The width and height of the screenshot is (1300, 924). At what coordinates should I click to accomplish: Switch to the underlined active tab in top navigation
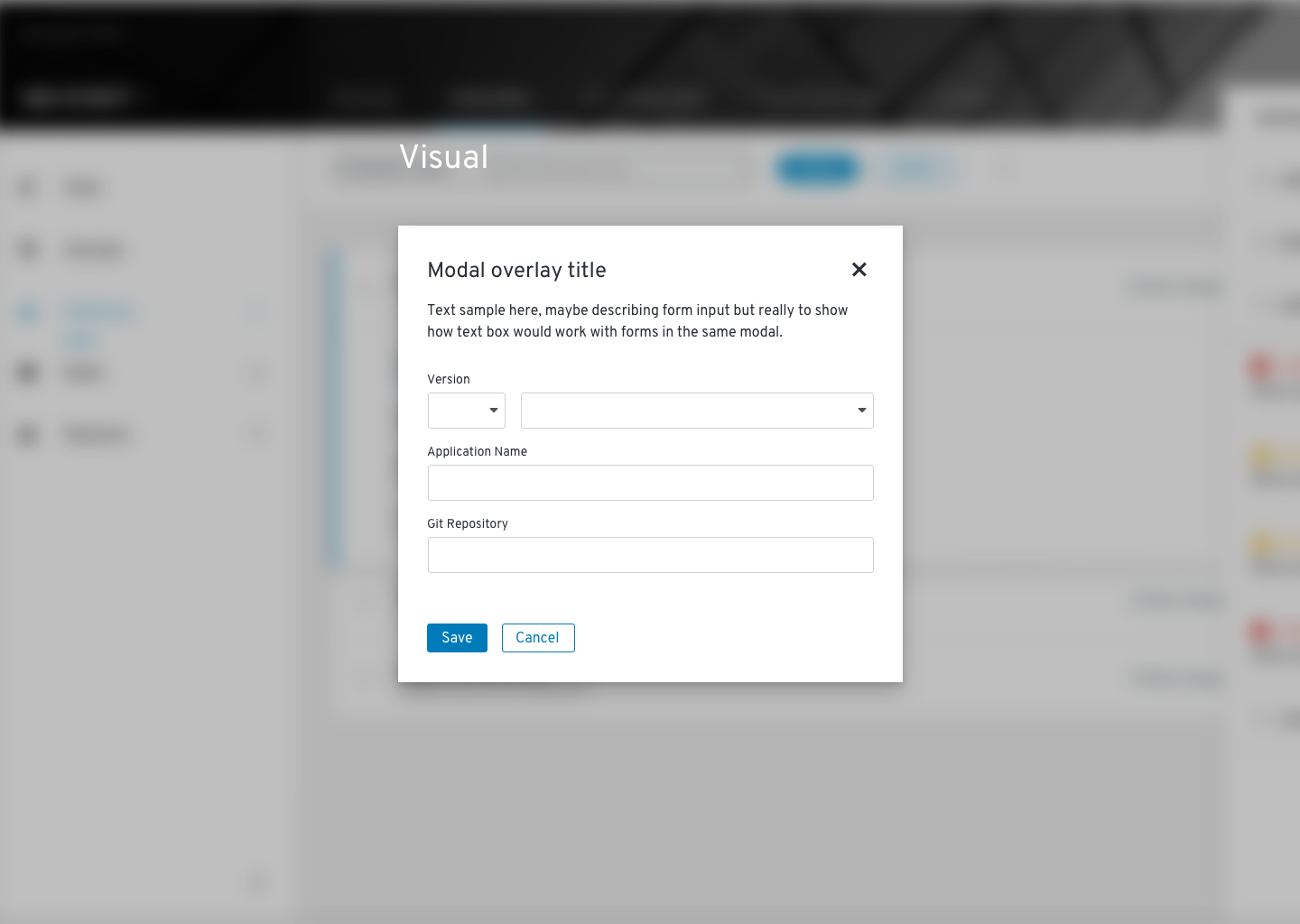(x=490, y=97)
